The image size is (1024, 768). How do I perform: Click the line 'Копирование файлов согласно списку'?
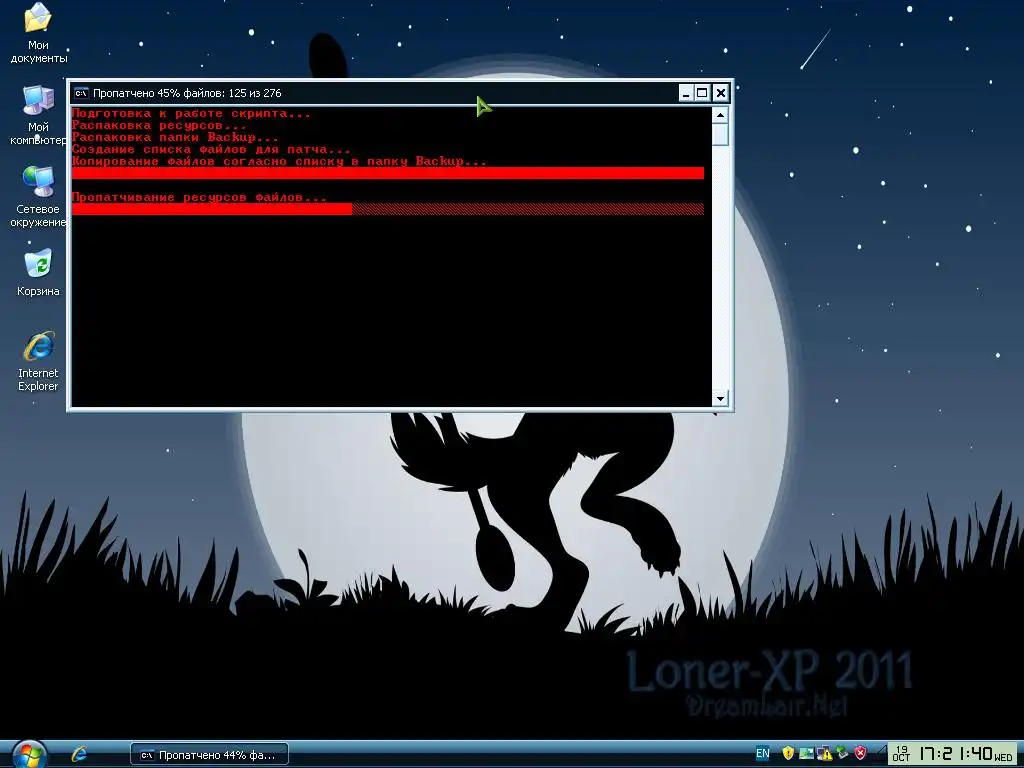click(279, 161)
